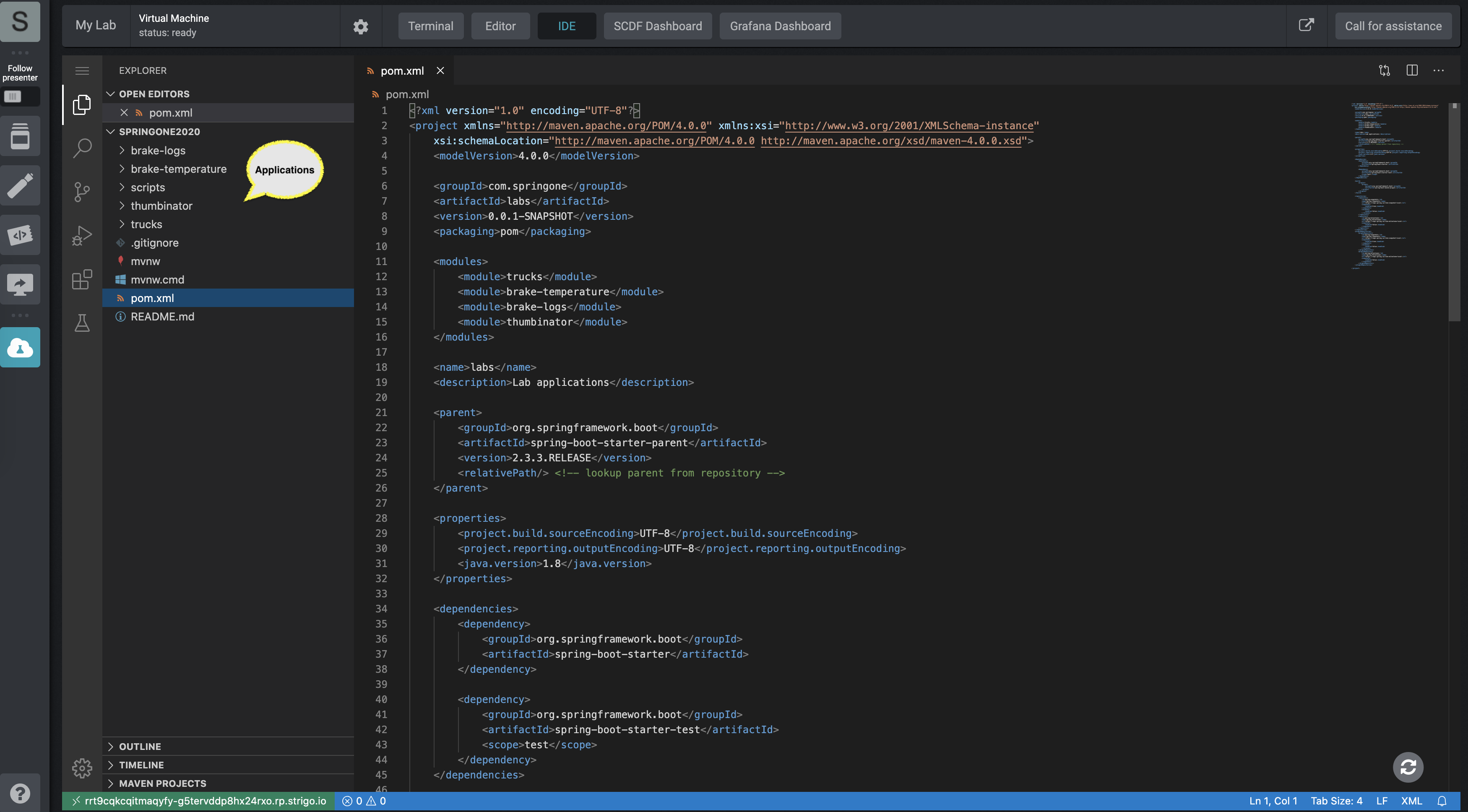1468x812 pixels.
Task: Click the Extensions icon in sidebar
Action: click(x=81, y=276)
